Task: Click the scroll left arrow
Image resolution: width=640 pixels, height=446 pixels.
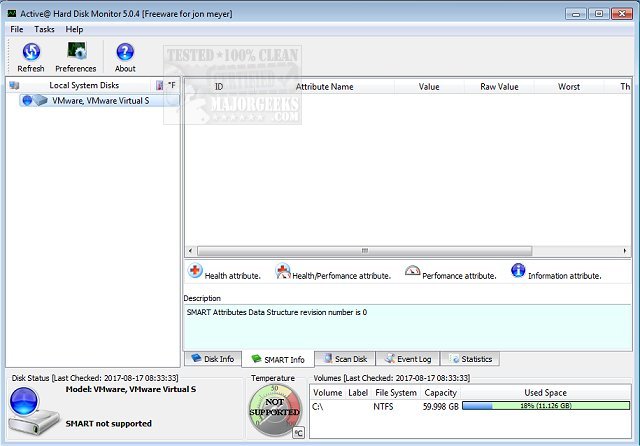Action: pyautogui.click(x=190, y=251)
